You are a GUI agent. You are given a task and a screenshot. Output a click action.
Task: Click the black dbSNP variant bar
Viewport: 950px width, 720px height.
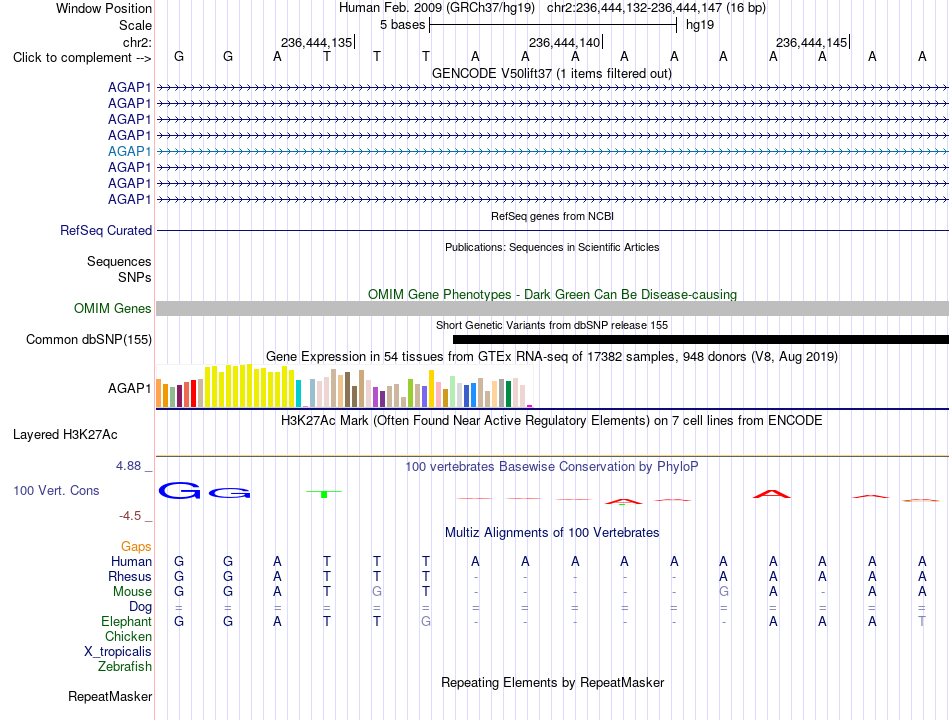click(700, 339)
